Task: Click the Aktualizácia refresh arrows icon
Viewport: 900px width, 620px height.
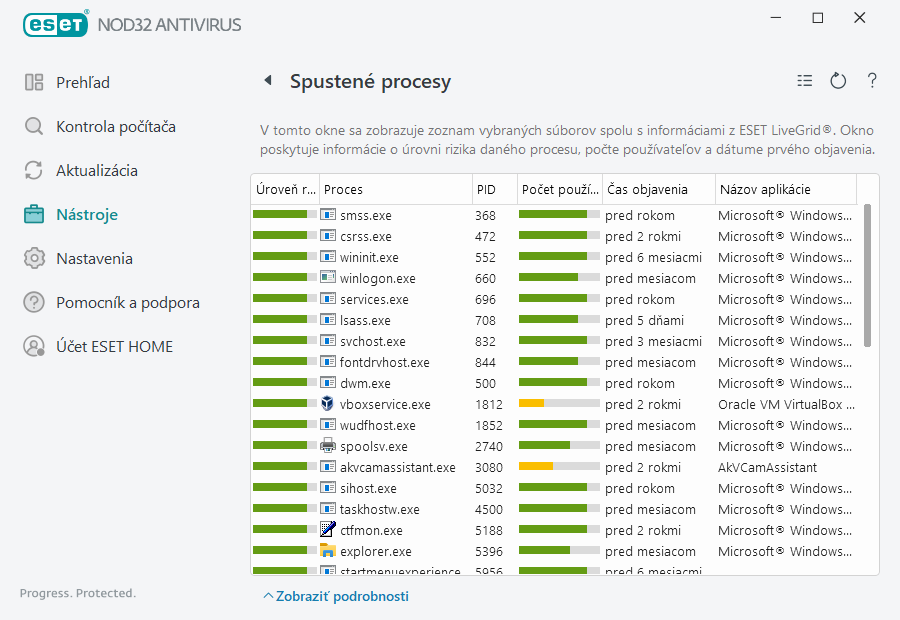Action: point(34,171)
